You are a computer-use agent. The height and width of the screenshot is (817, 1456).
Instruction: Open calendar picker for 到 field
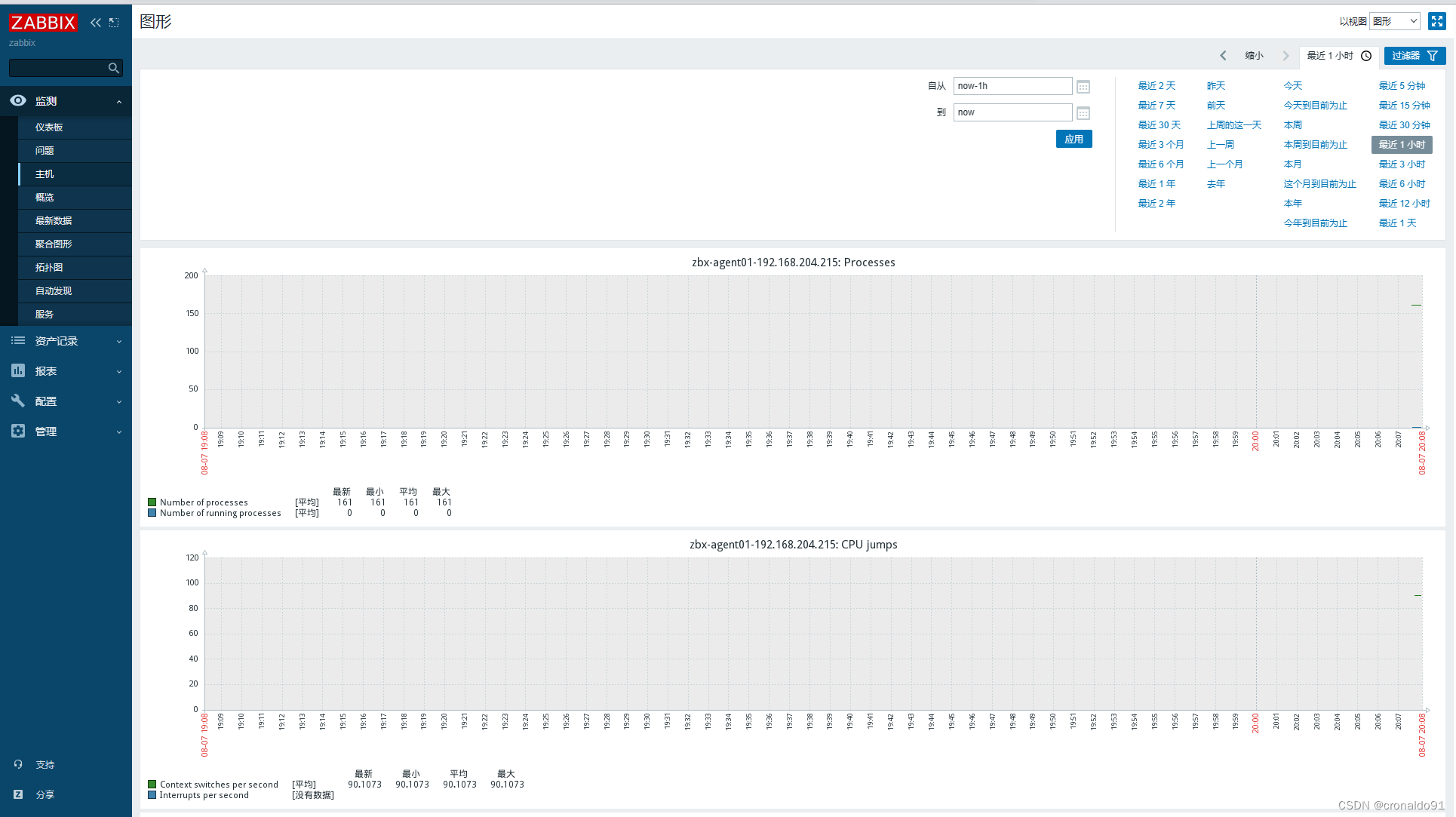1083,113
